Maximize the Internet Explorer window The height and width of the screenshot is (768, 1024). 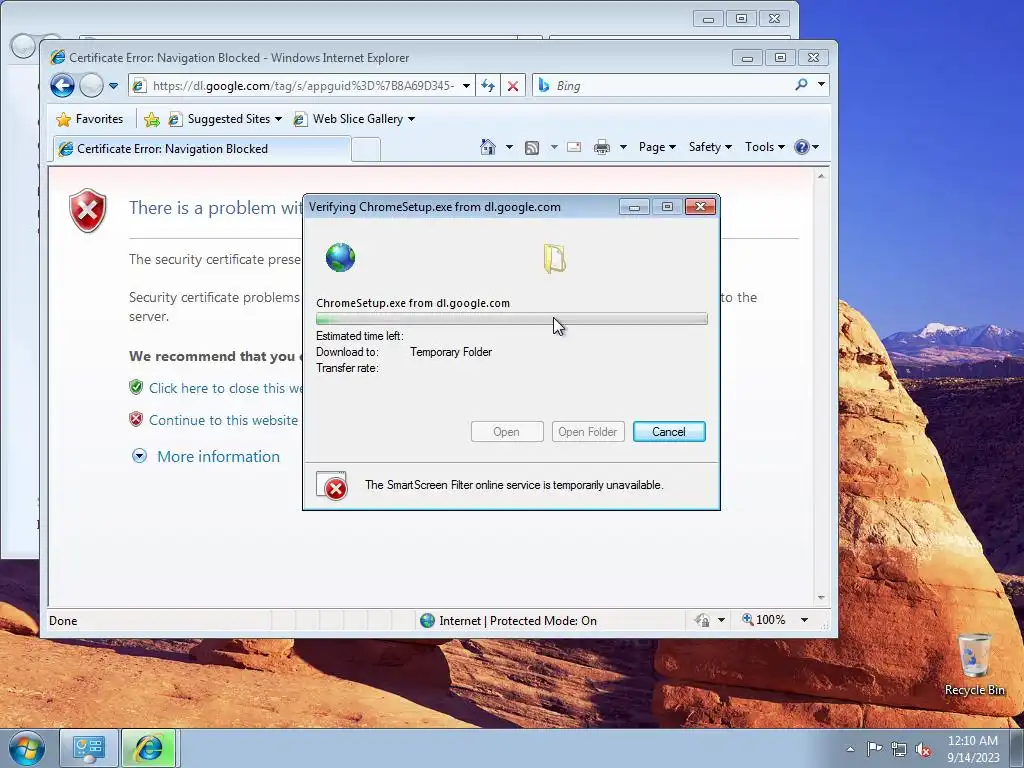(780, 58)
